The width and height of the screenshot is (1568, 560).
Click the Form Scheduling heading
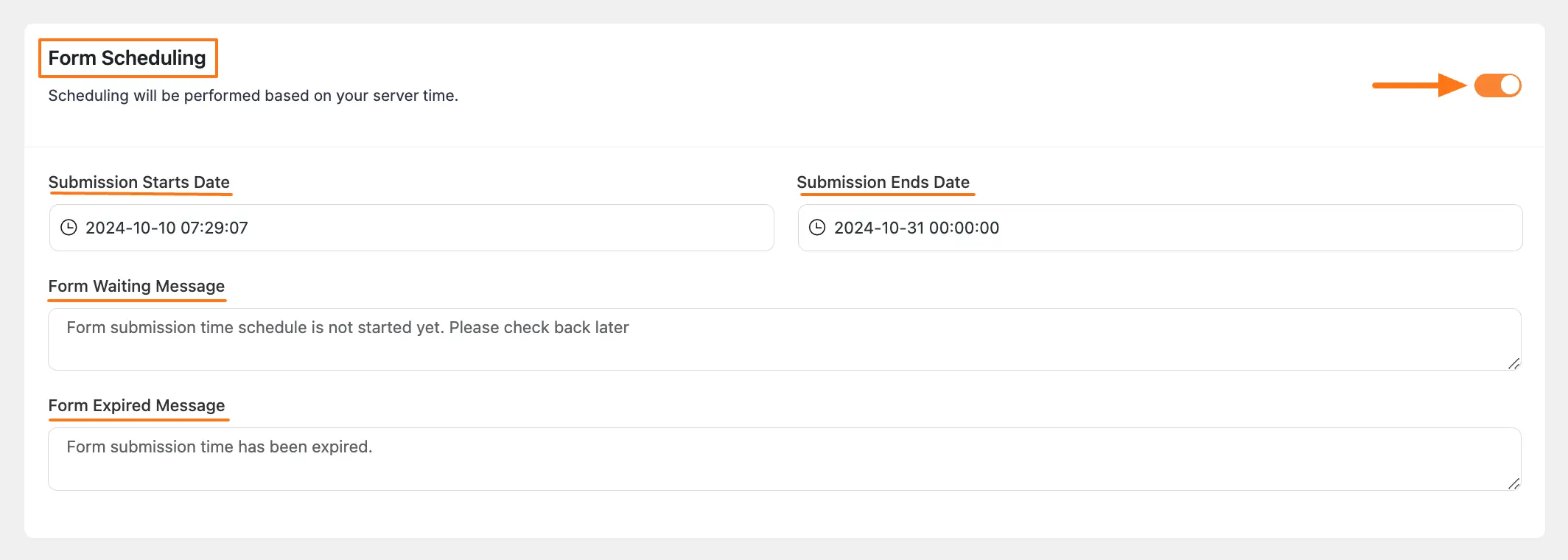tap(127, 57)
